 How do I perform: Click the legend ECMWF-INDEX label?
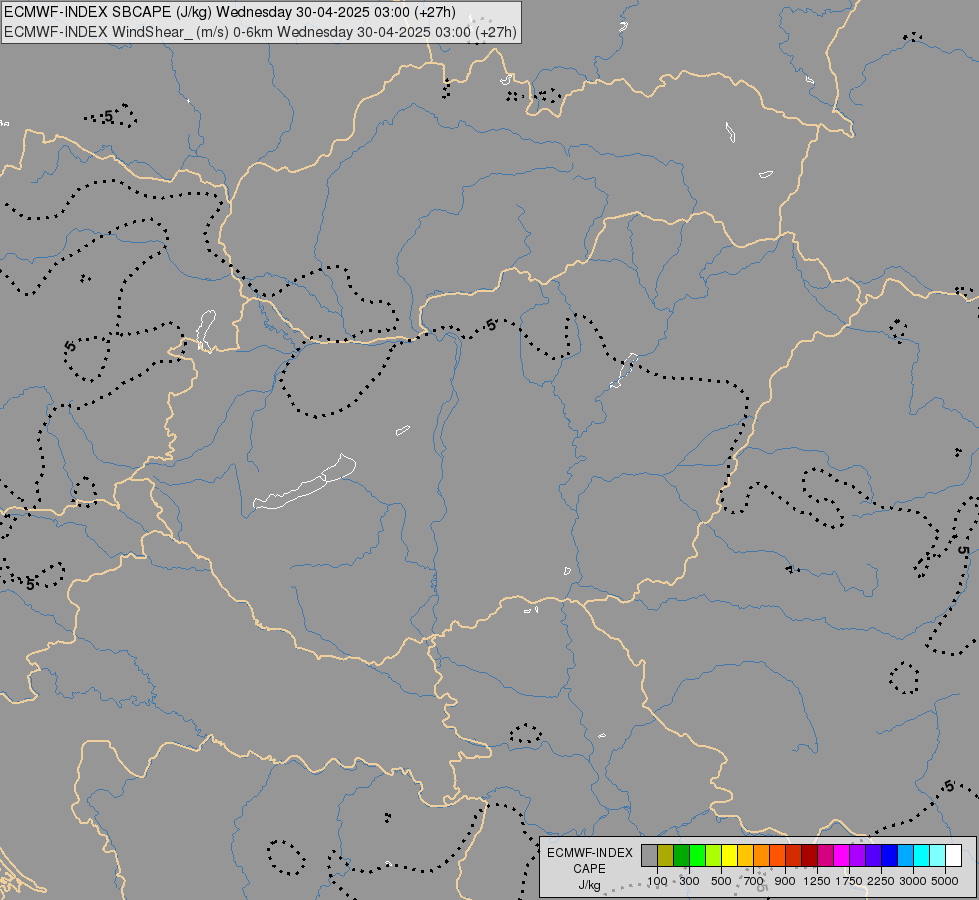(x=590, y=853)
